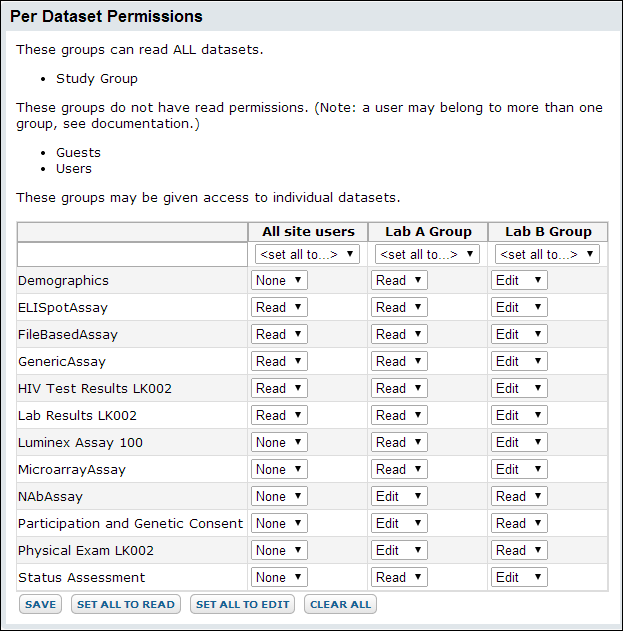Open Status Assessment dropdown for Lab A Group
The image size is (623, 631).
(399, 577)
